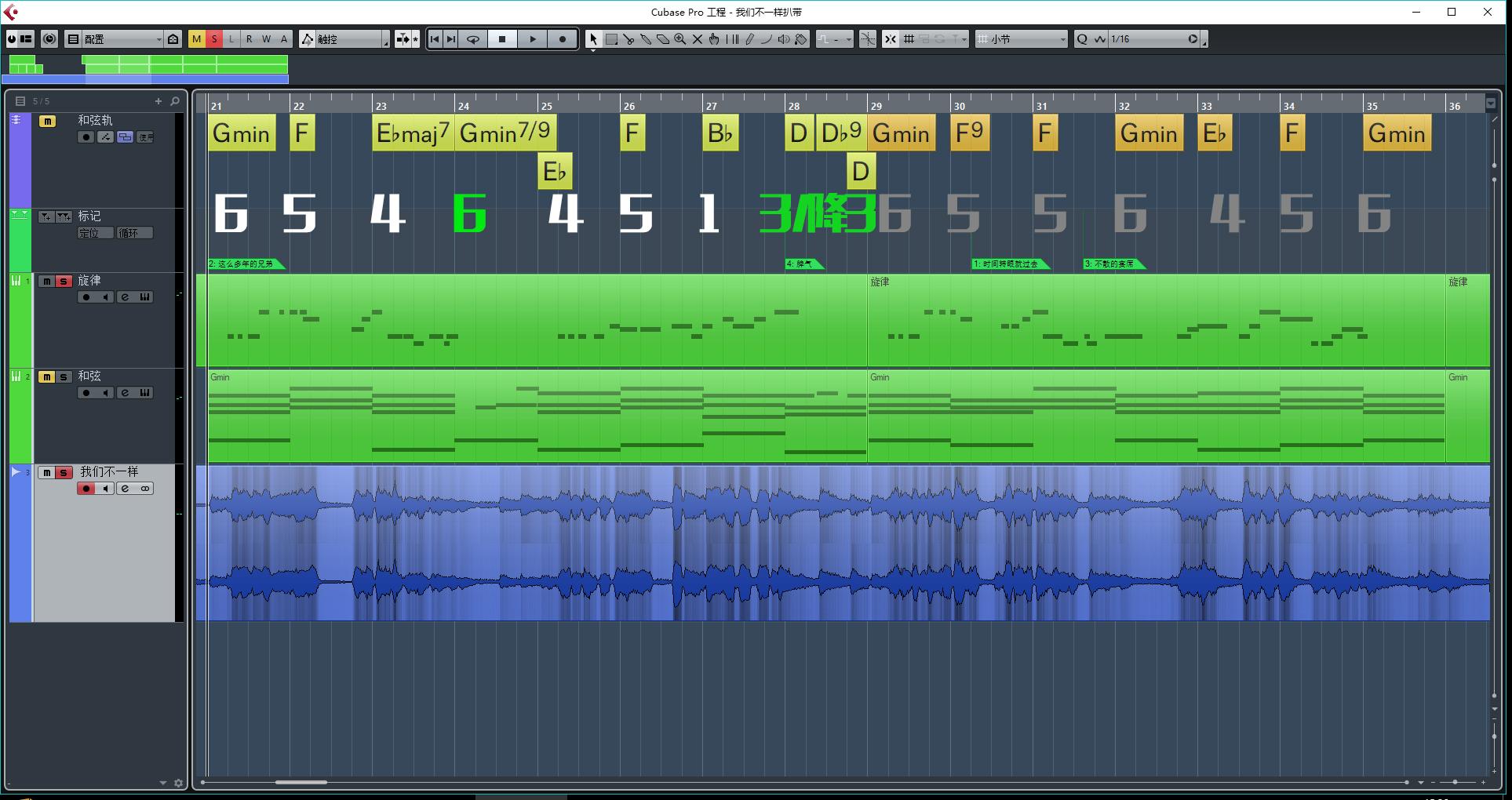The image size is (1512, 800).
Task: Click the Add Track plus icon
Action: click(x=158, y=101)
